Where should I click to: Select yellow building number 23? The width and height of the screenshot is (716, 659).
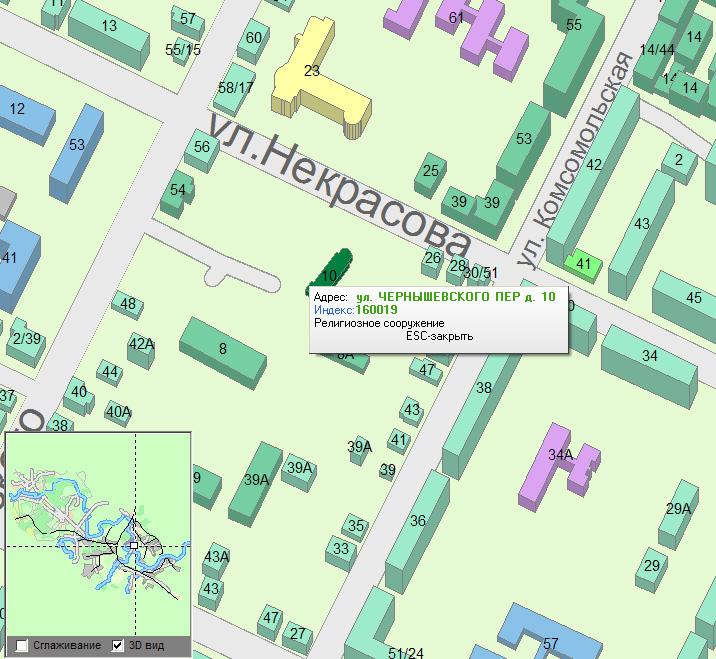pyautogui.click(x=312, y=72)
